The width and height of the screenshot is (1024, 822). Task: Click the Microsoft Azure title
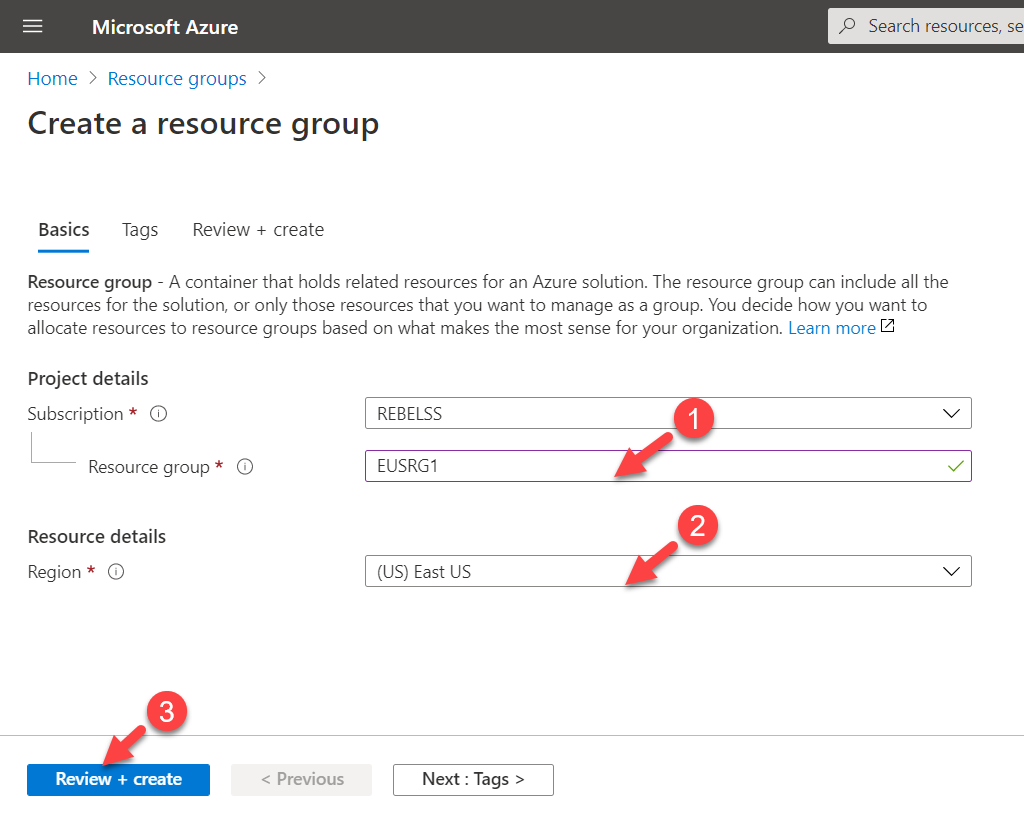165,27
